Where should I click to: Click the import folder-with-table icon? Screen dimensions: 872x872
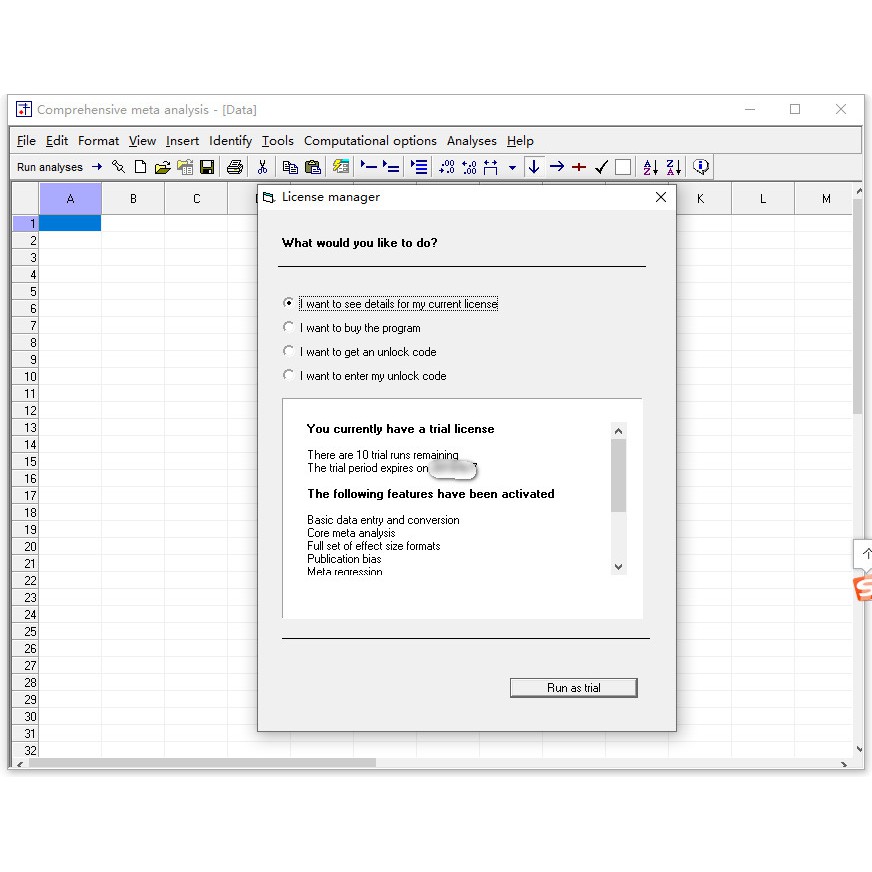185,167
